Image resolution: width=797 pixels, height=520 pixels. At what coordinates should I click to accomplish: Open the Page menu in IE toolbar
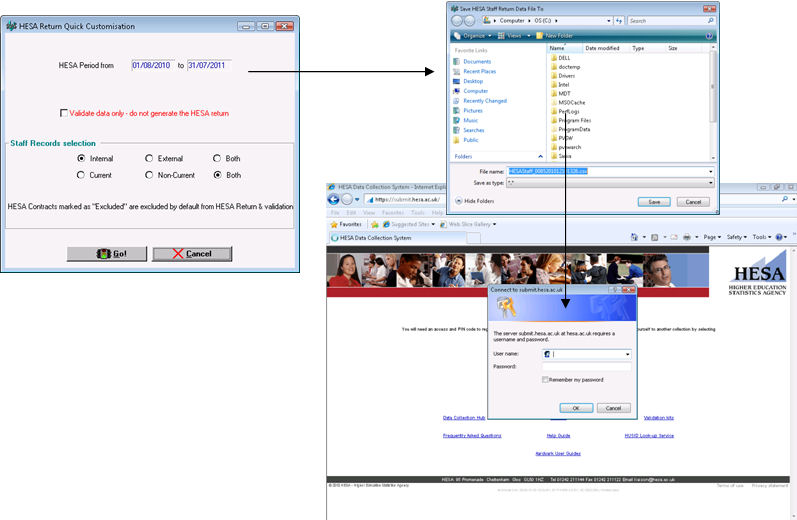click(x=712, y=237)
